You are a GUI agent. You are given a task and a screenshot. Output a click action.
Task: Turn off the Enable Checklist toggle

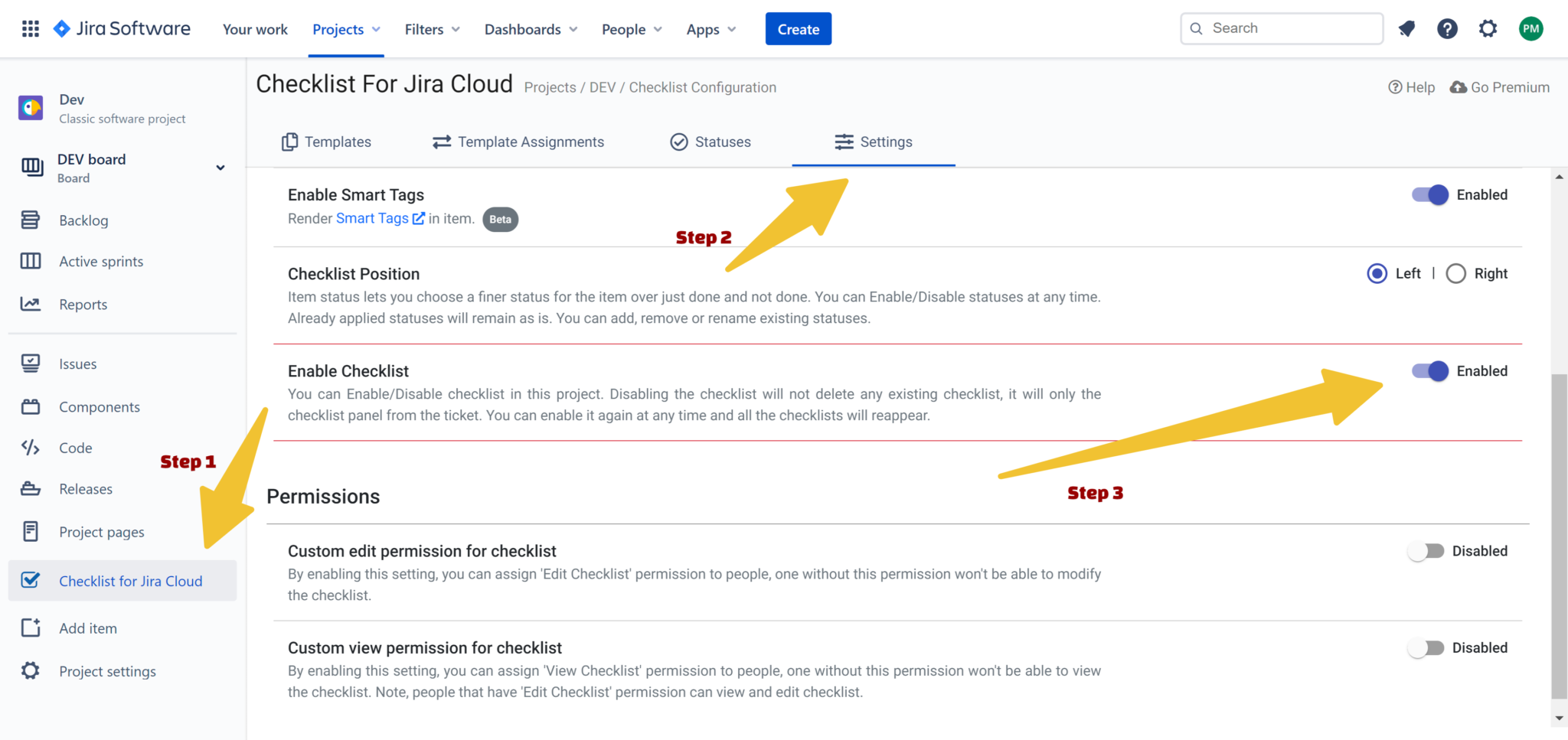coord(1429,371)
